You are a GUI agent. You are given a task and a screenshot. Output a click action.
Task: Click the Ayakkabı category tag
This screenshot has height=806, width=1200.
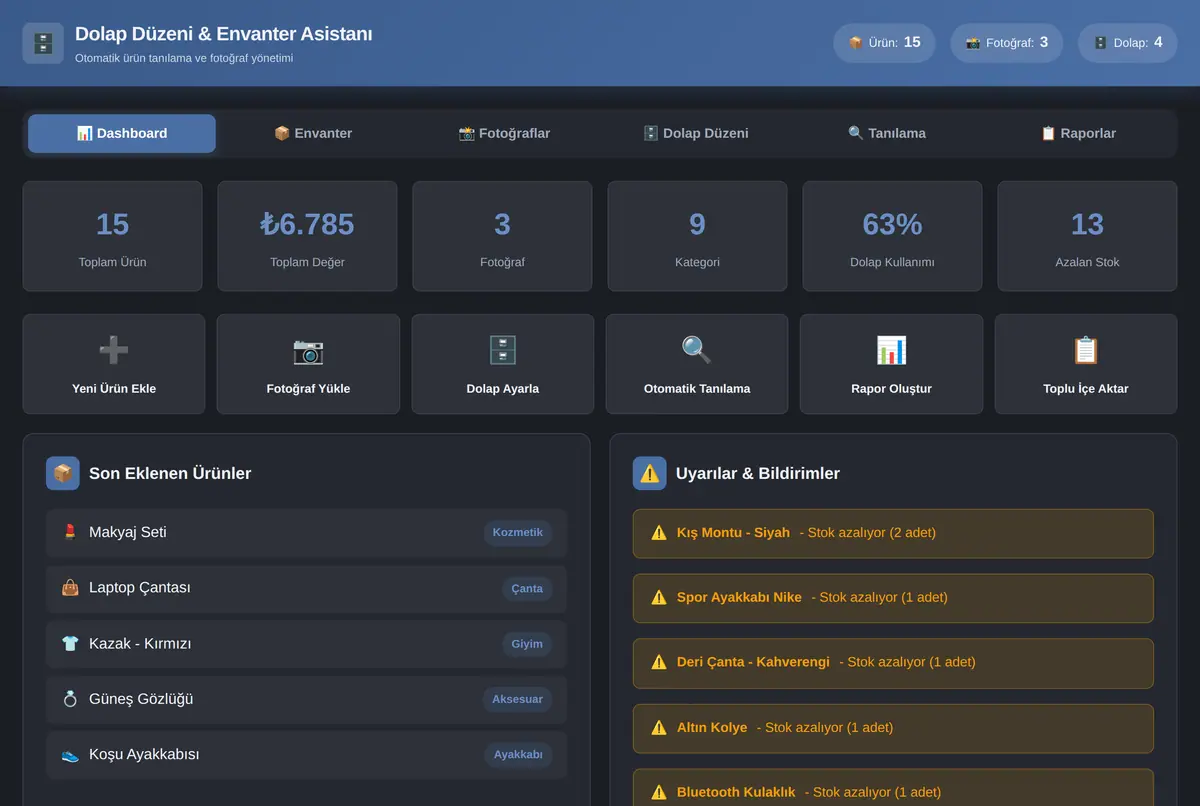click(x=518, y=755)
